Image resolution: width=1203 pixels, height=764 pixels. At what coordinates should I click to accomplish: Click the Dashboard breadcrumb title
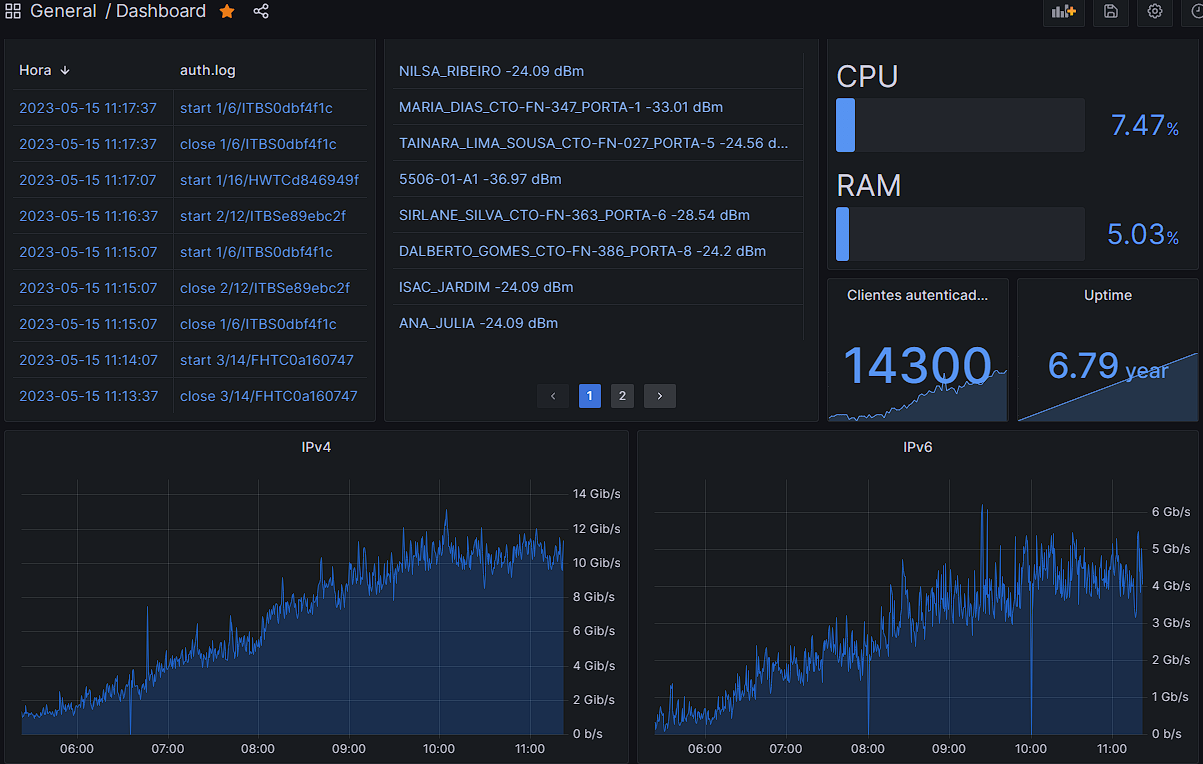pyautogui.click(x=161, y=11)
